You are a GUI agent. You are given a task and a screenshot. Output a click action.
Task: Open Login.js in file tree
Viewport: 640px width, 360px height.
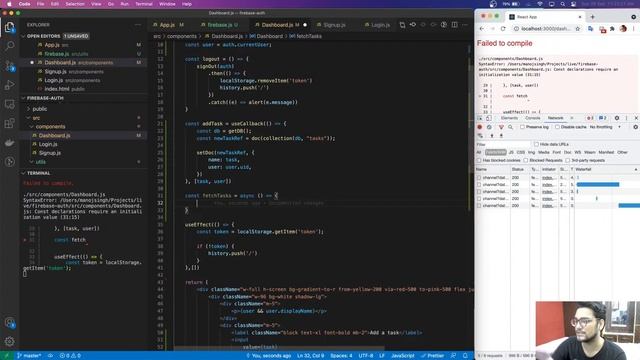pyautogui.click(x=48, y=144)
